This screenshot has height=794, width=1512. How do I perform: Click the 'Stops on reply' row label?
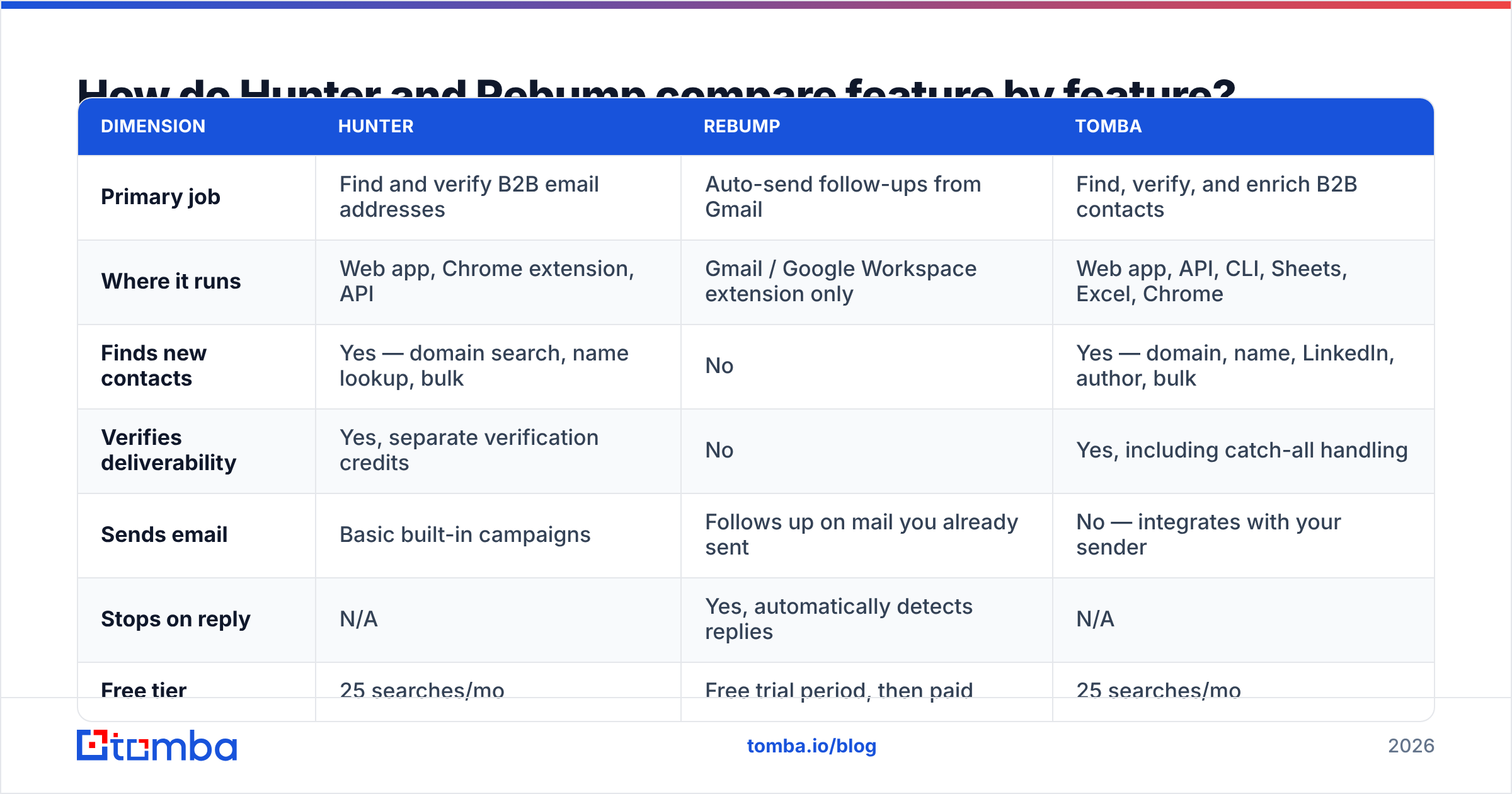[176, 619]
